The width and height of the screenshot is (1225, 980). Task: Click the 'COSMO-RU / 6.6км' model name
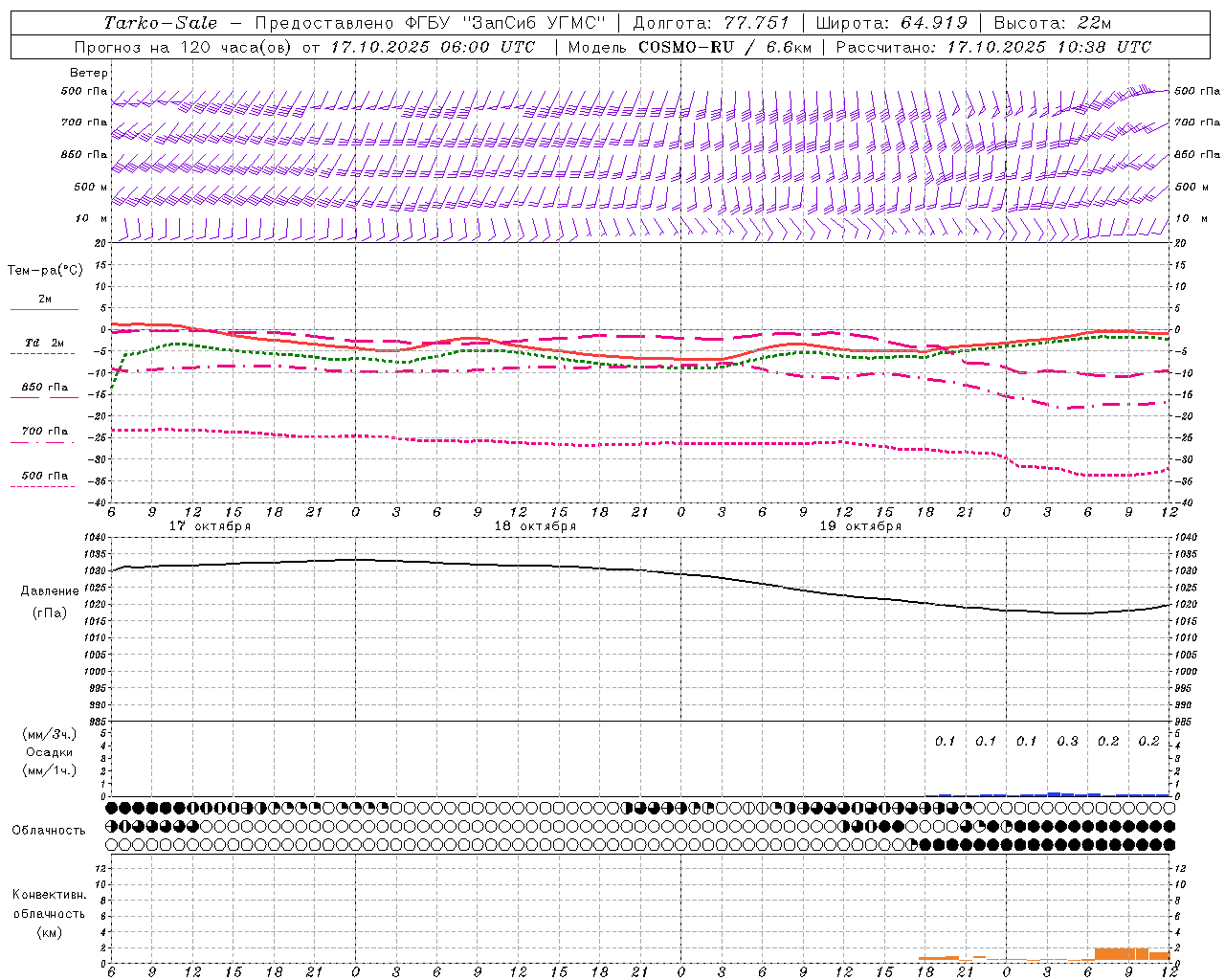point(724,47)
